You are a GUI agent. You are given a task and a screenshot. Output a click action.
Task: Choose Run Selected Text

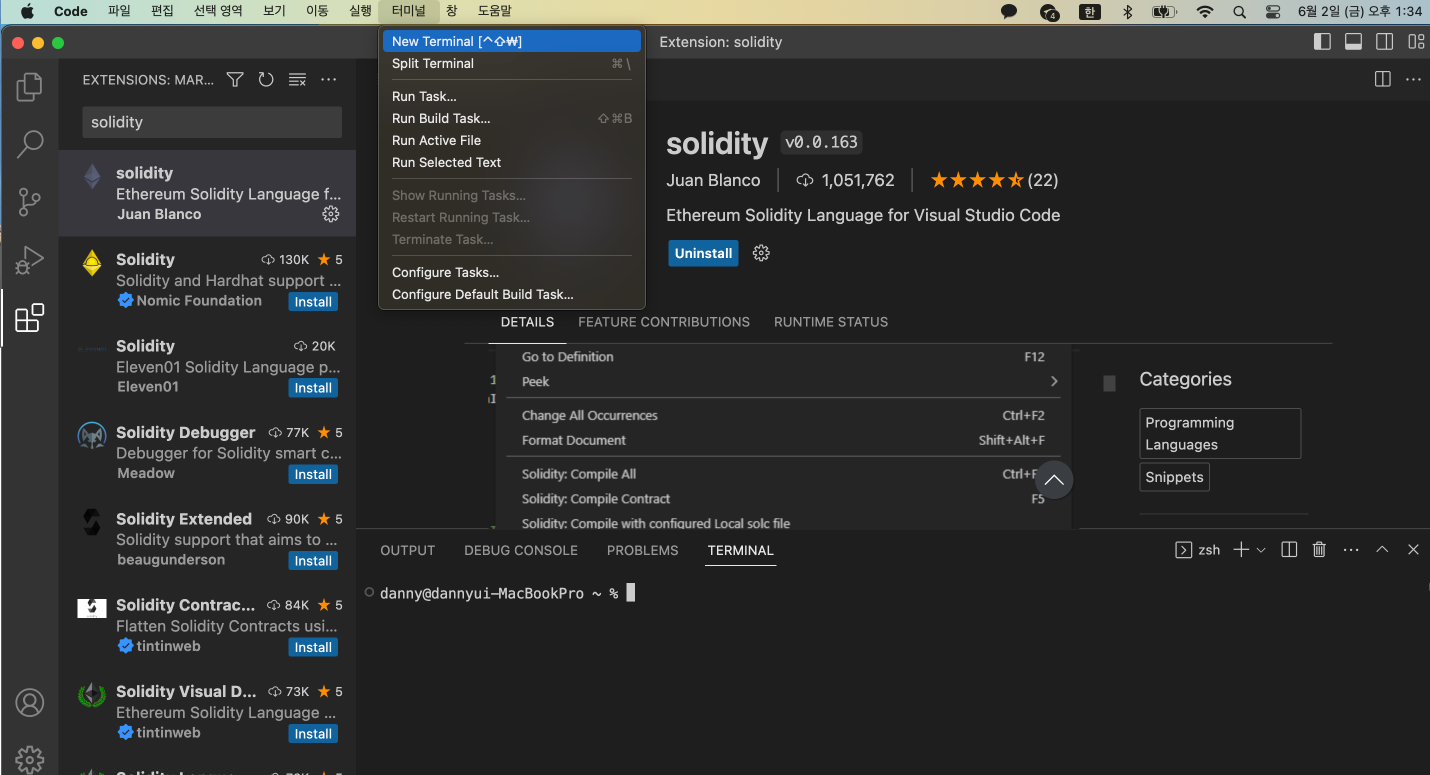click(512, 162)
